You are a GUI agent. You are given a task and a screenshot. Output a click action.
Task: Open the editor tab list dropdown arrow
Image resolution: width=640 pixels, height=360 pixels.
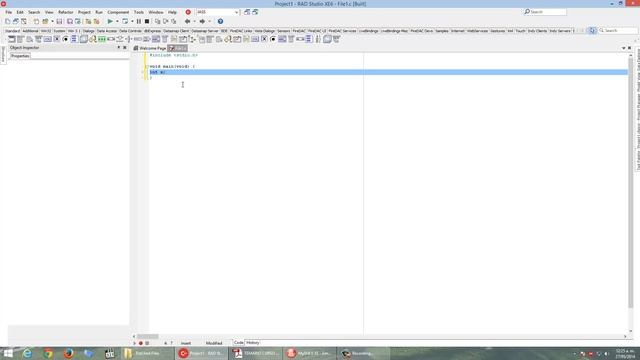coord(623,48)
